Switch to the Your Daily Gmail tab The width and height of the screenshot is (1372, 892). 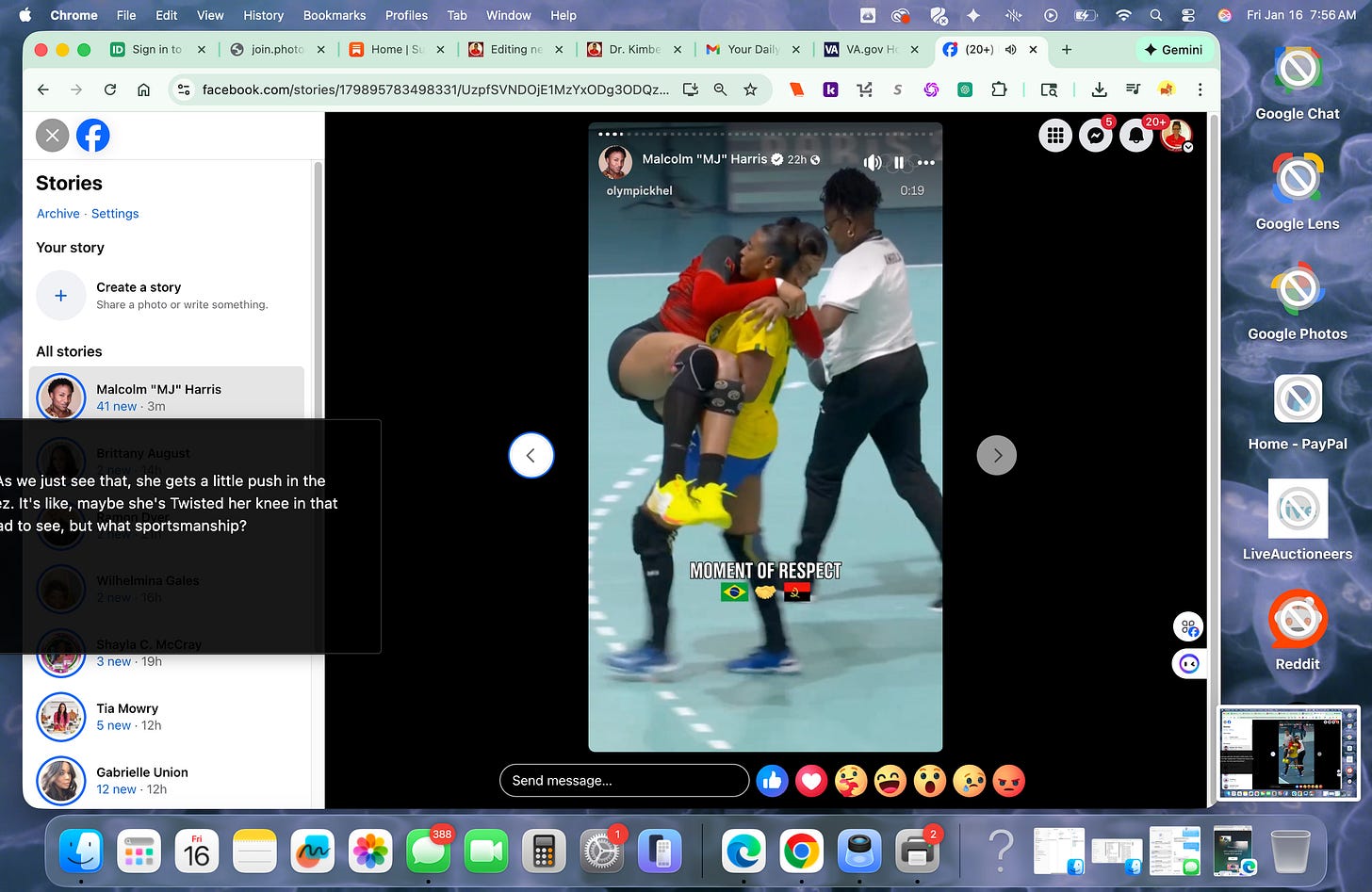coord(752,50)
